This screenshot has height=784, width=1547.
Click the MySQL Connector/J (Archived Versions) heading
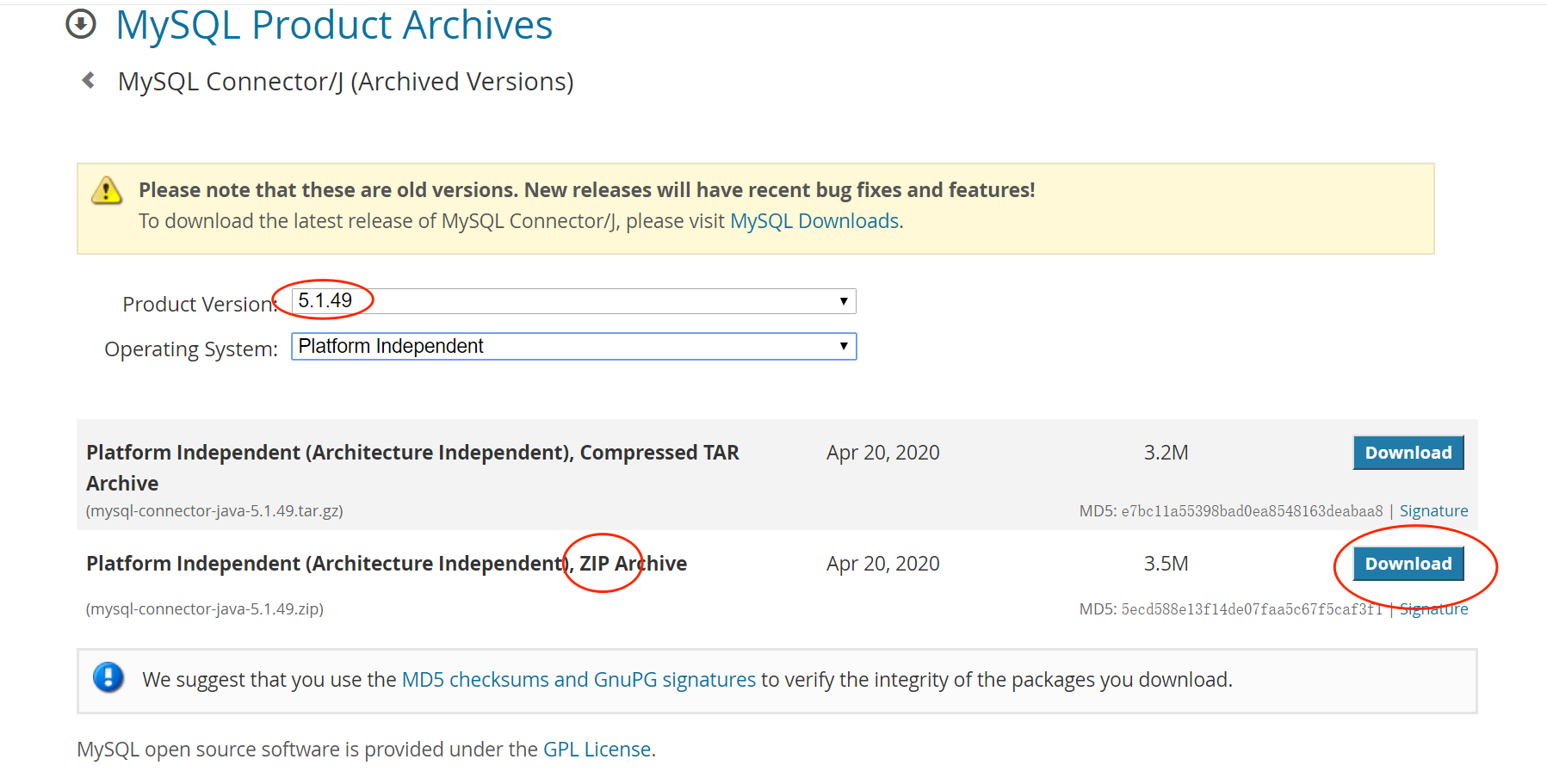(x=345, y=82)
